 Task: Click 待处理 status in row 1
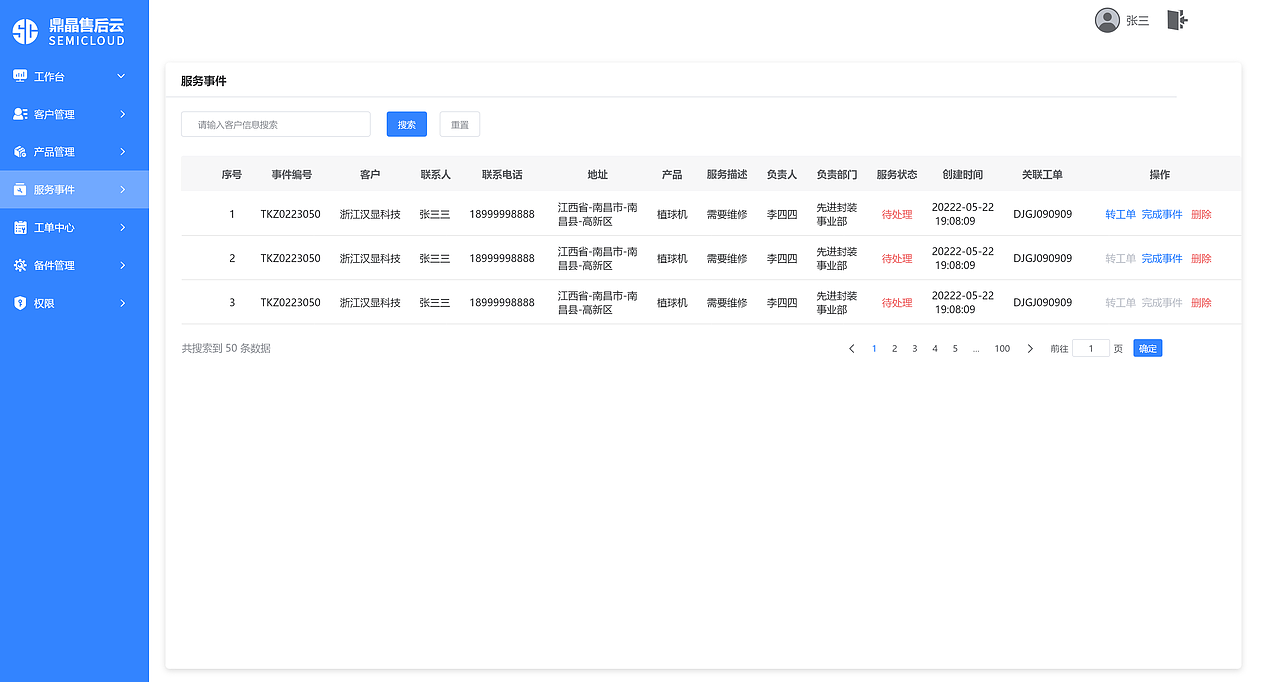(897, 214)
